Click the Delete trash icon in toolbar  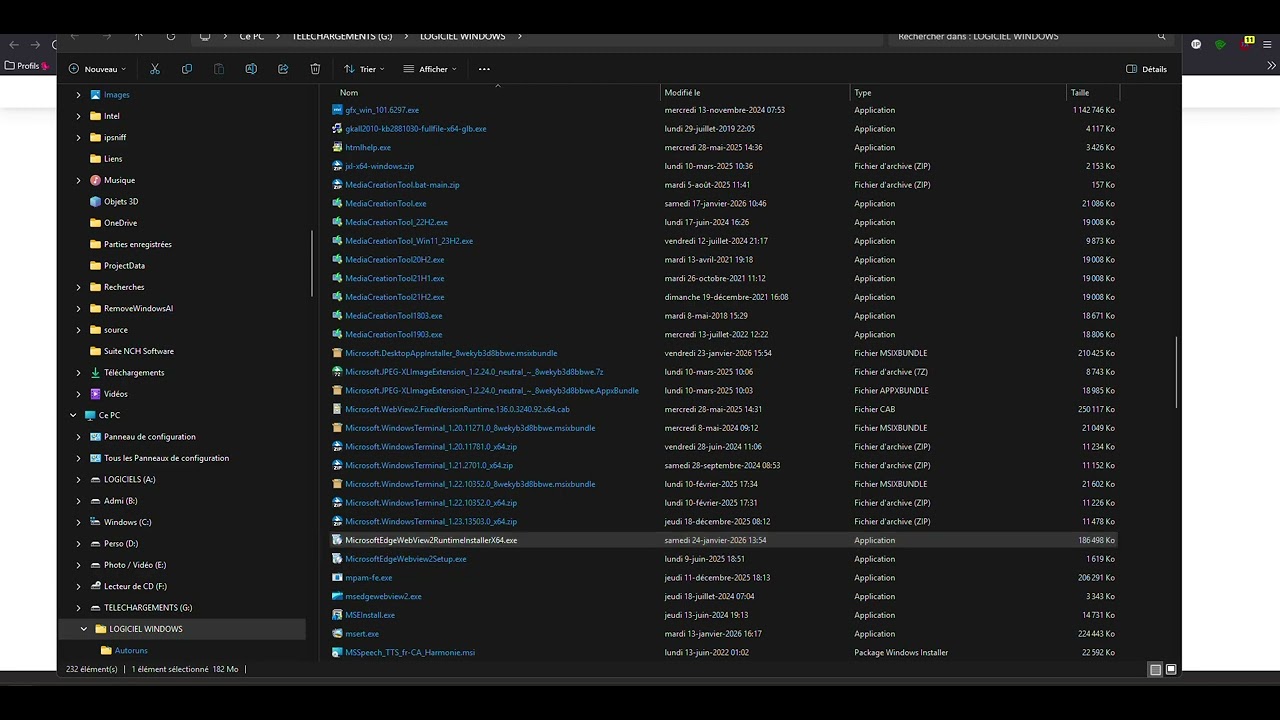click(315, 69)
